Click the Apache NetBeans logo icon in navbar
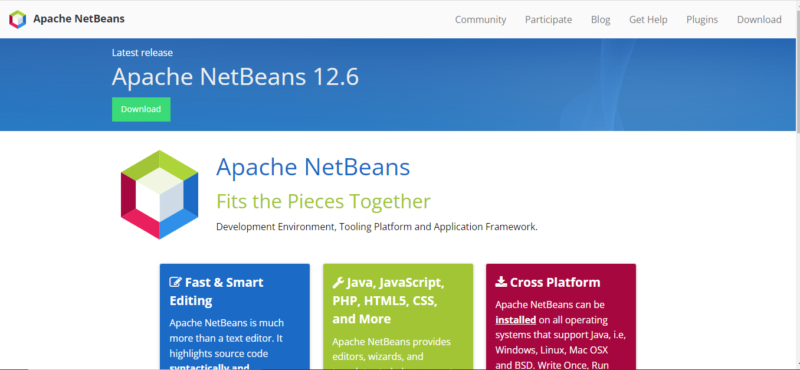Viewport: 800px width, 370px height. point(17,19)
